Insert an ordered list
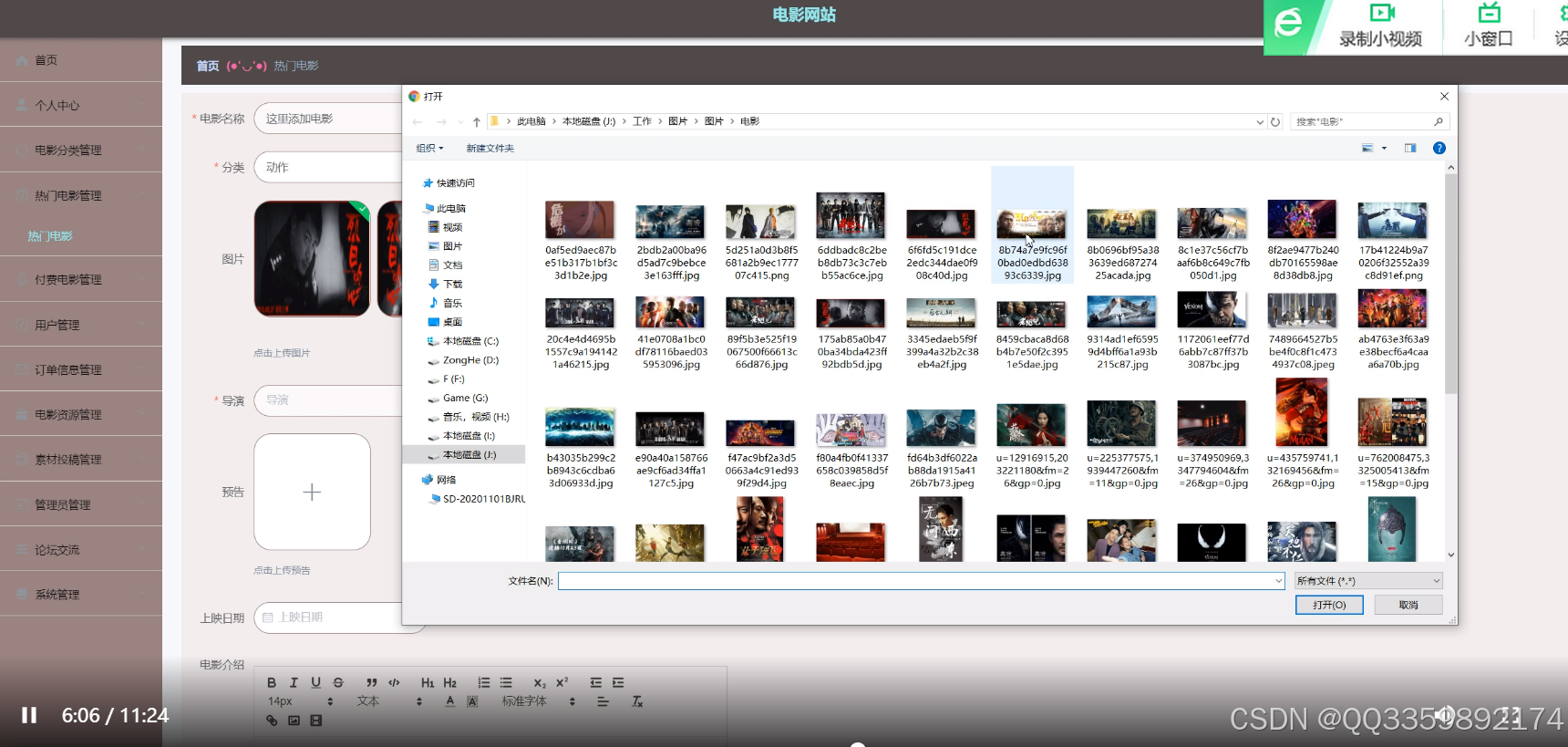 tap(483, 682)
